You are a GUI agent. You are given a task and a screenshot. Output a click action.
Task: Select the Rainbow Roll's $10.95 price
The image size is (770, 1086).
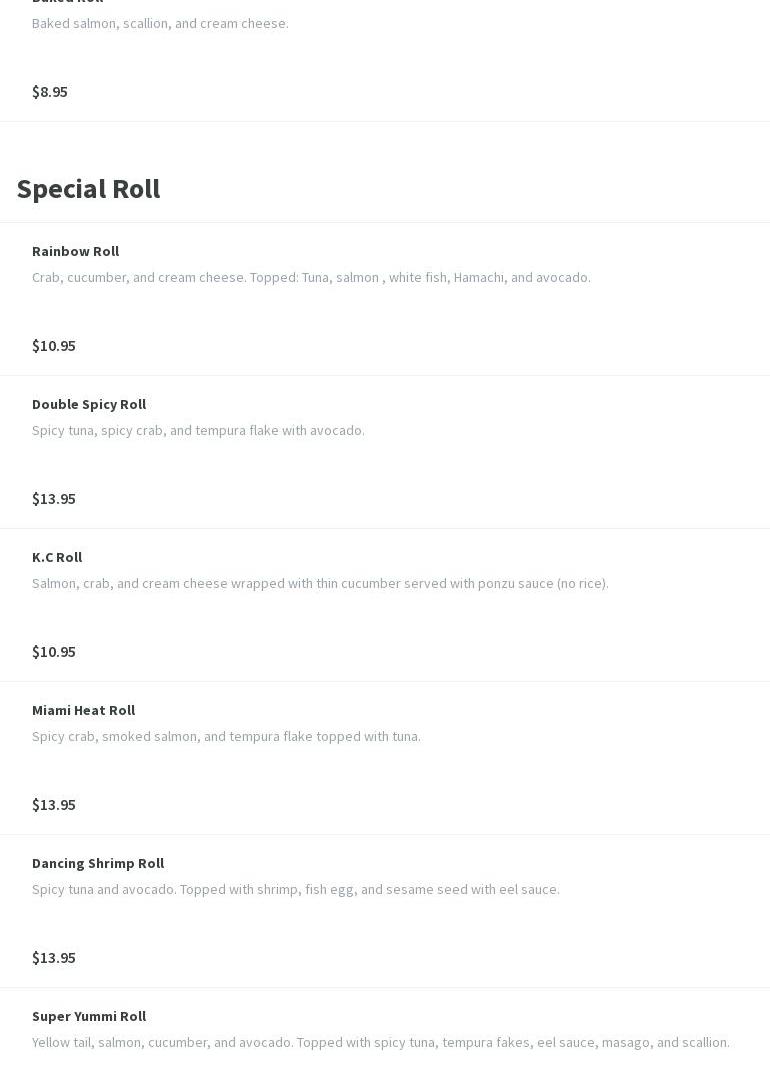click(54, 345)
